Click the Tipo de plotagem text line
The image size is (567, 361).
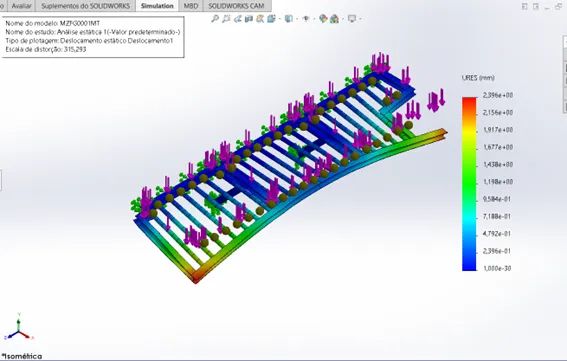tap(89, 41)
